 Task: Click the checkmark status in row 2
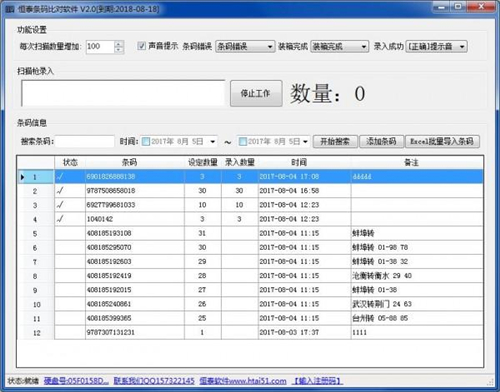tap(60, 191)
